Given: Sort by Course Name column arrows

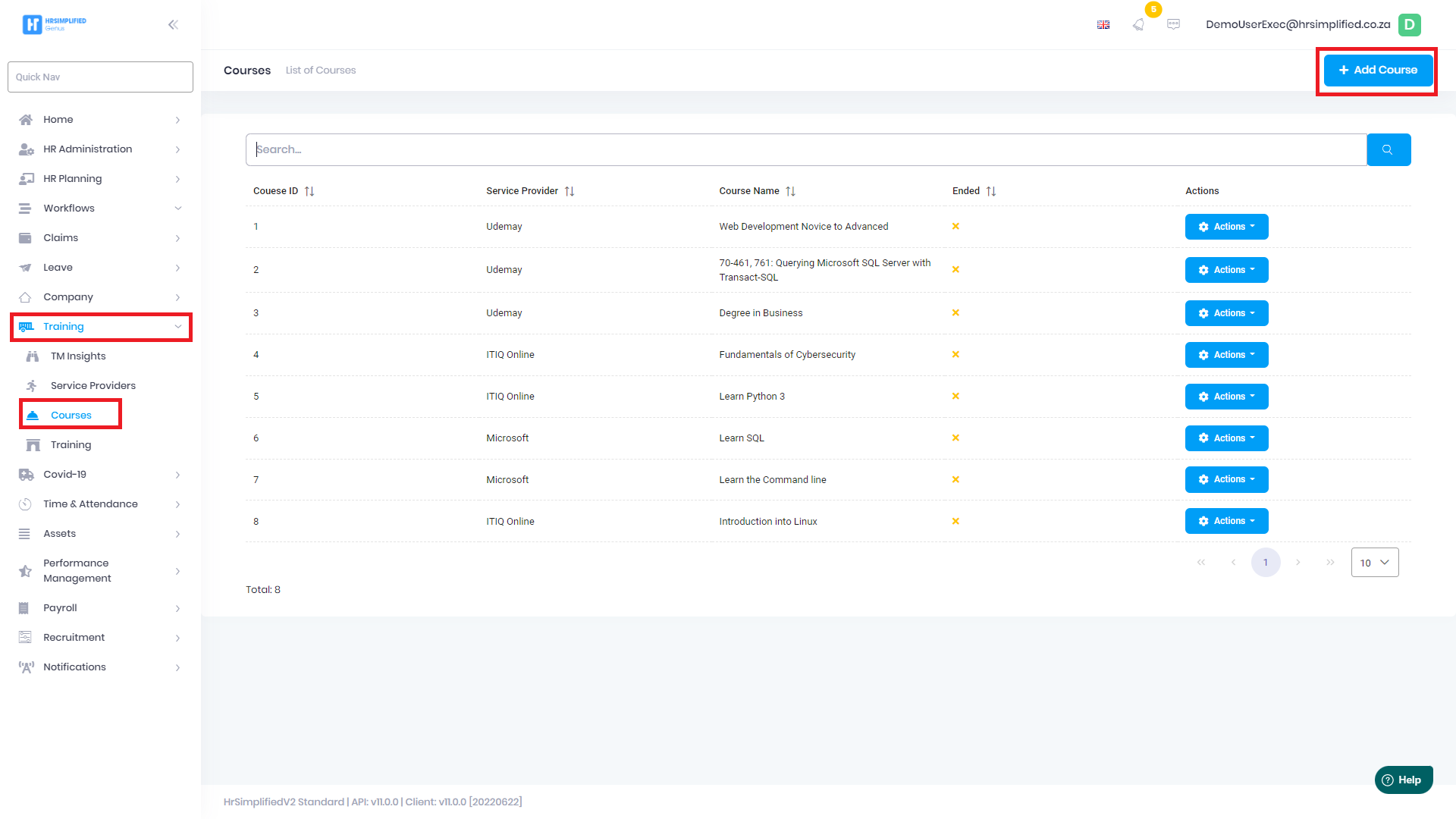Looking at the screenshot, I should pyautogui.click(x=790, y=191).
